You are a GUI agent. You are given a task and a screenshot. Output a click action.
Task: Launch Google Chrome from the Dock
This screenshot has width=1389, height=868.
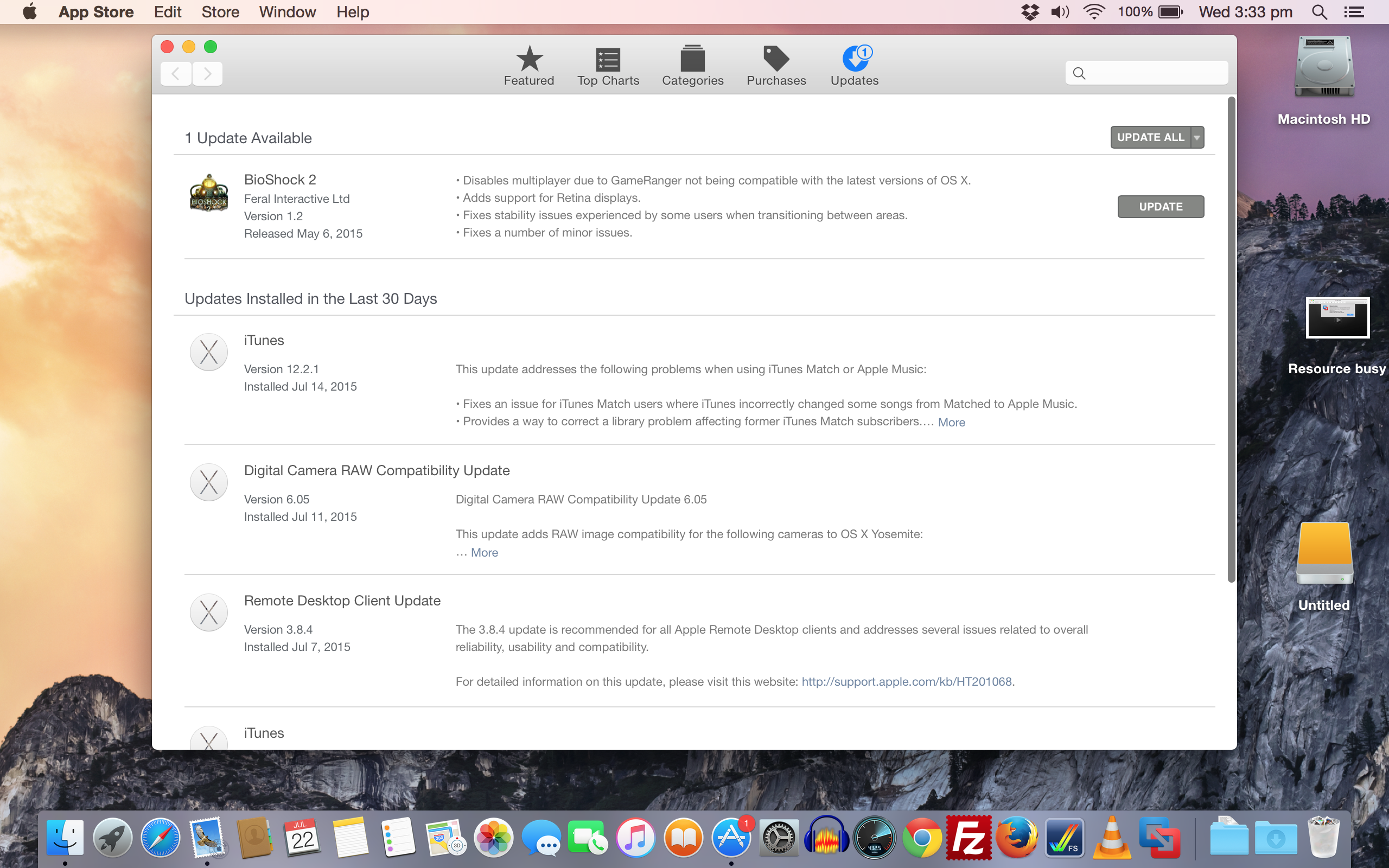click(921, 837)
